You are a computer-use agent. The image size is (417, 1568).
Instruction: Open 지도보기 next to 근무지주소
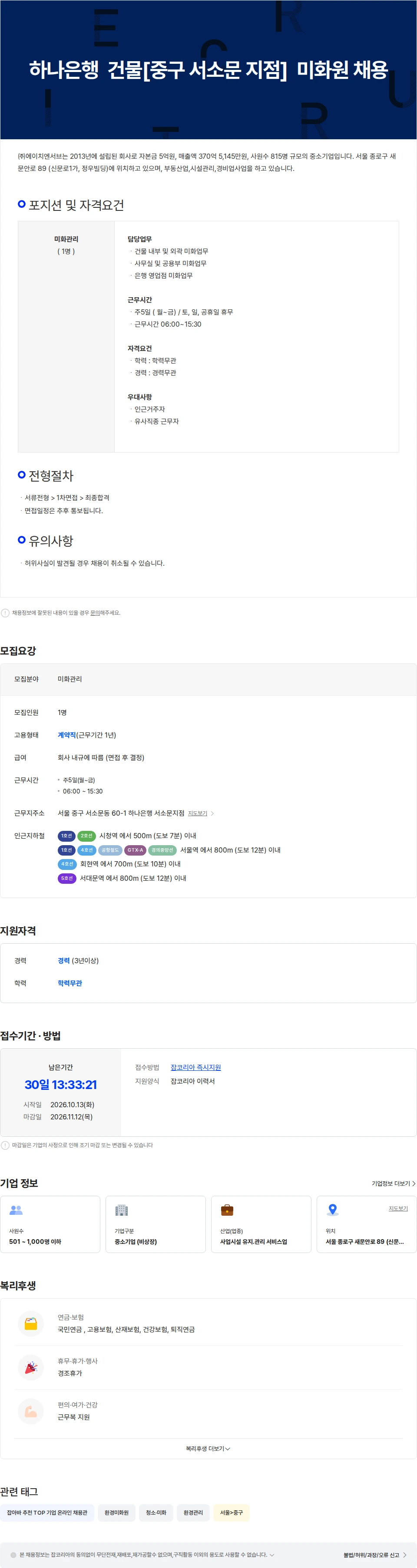click(201, 813)
